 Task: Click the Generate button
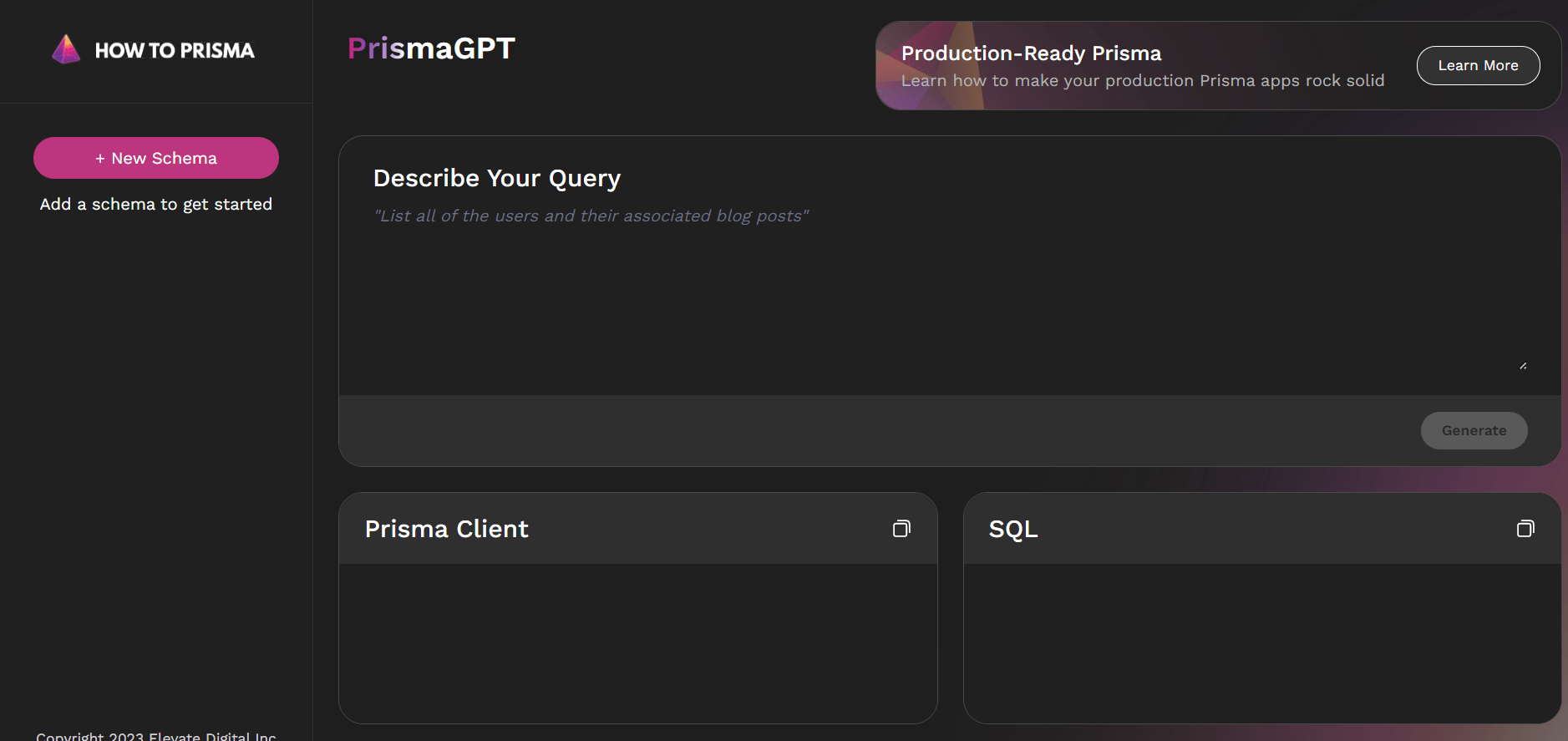click(x=1474, y=430)
